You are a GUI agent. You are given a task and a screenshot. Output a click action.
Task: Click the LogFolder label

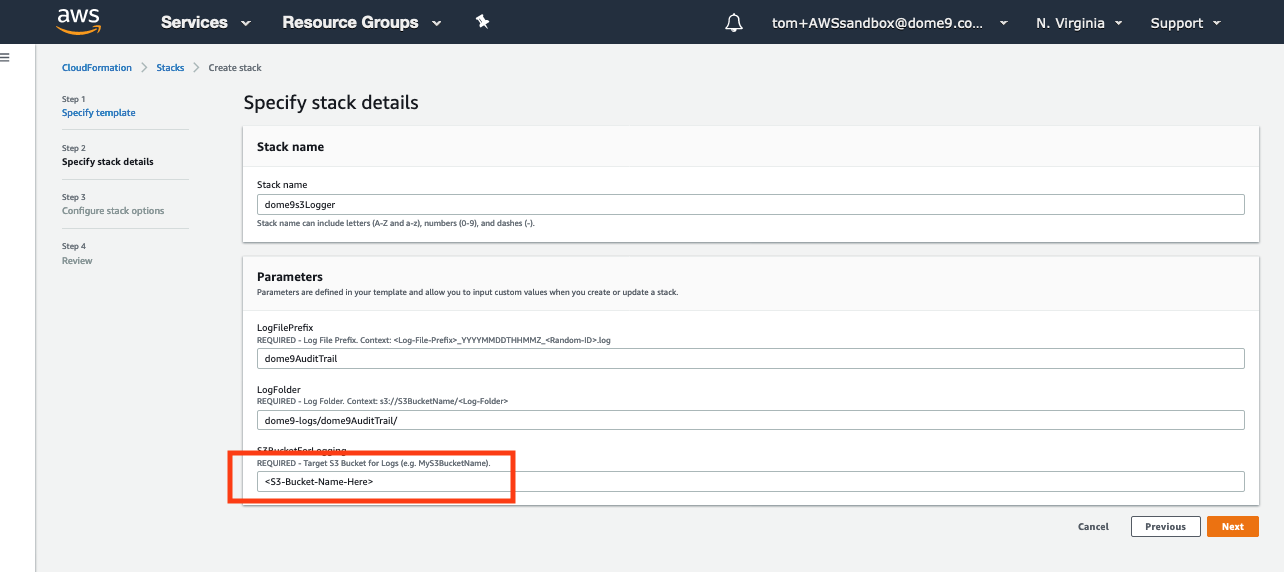(x=279, y=390)
